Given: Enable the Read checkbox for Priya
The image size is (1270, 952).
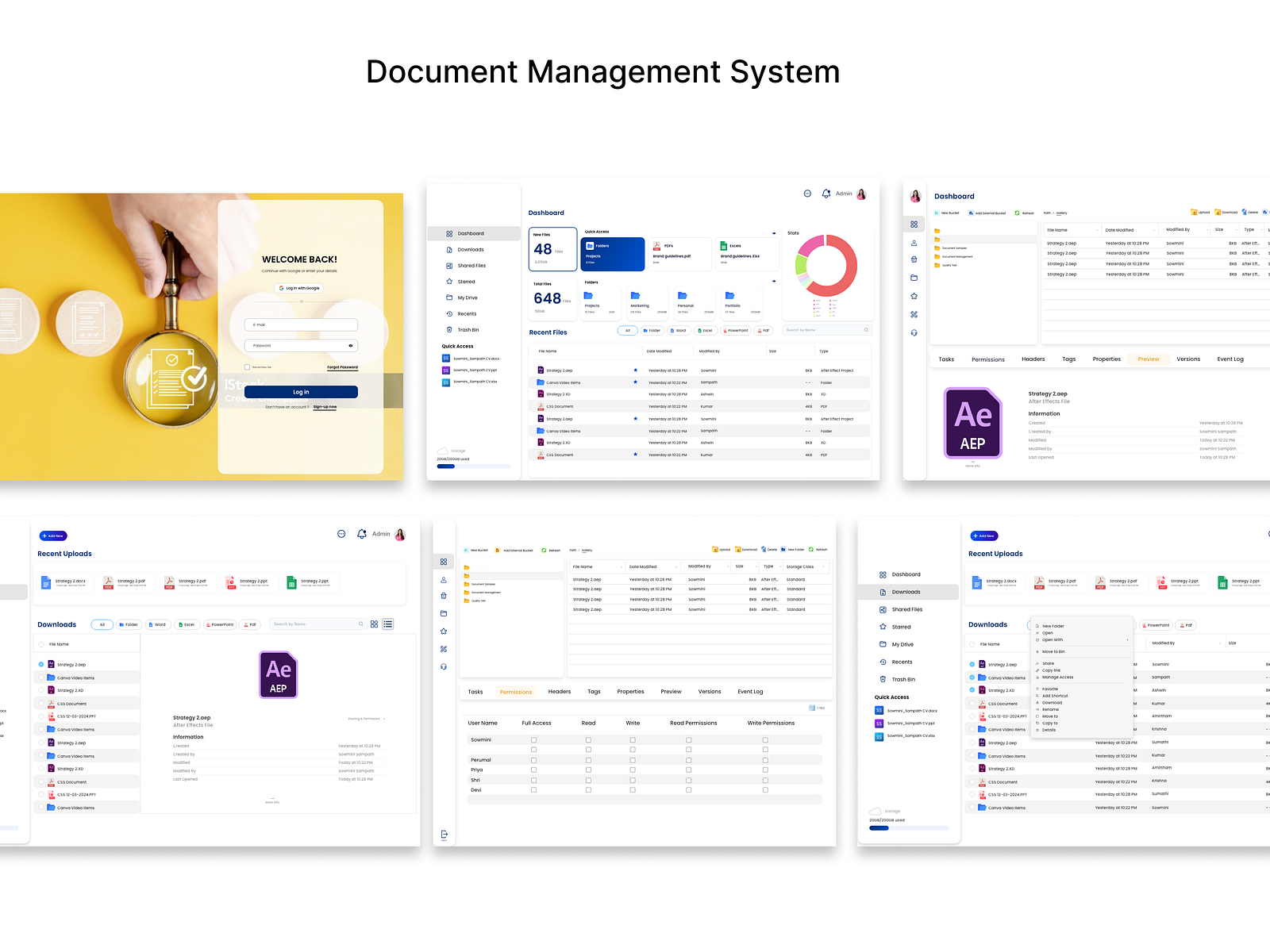Looking at the screenshot, I should pyautogui.click(x=587, y=770).
